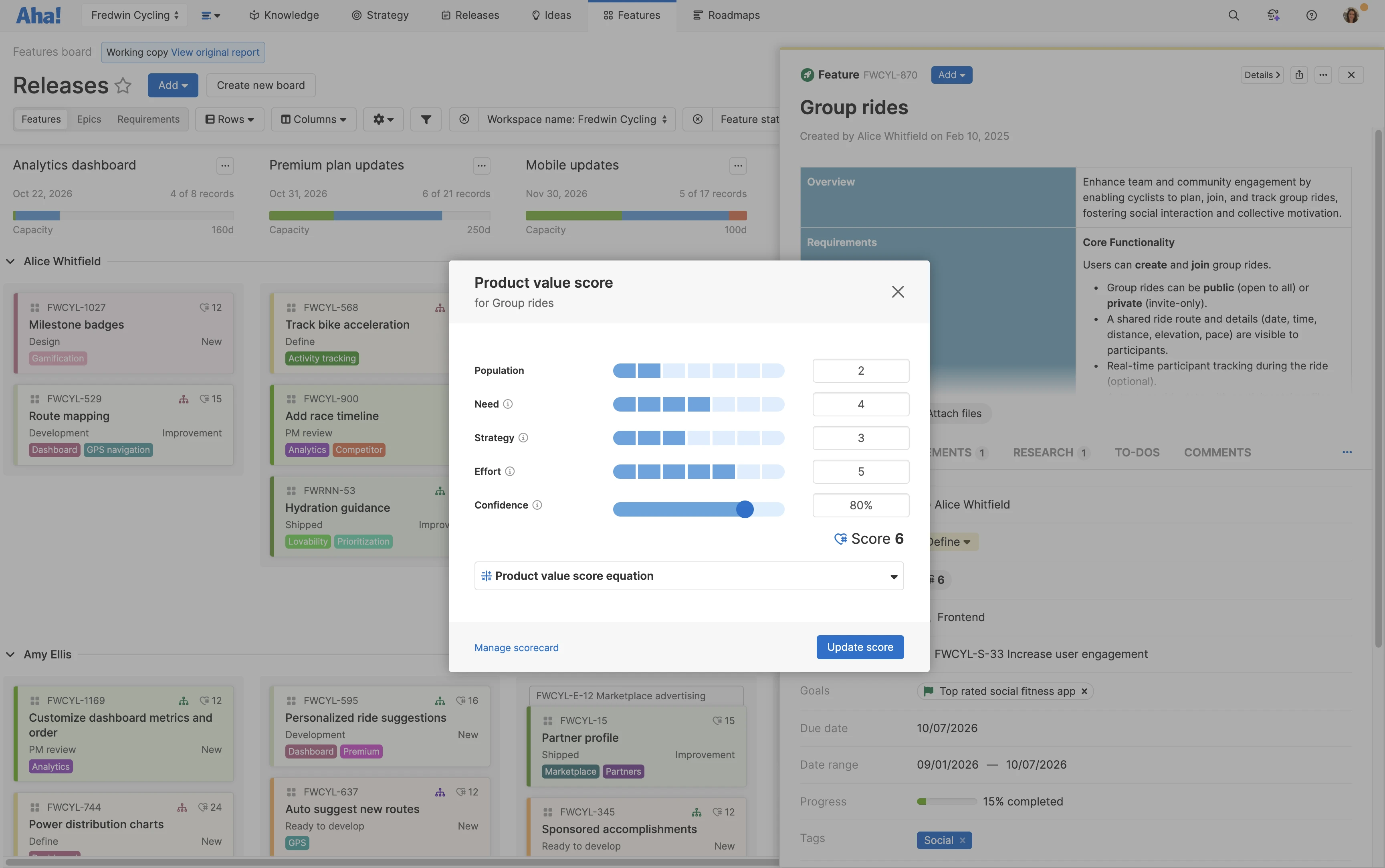Open the Ideas menu
1385x868 pixels.
tap(551, 16)
